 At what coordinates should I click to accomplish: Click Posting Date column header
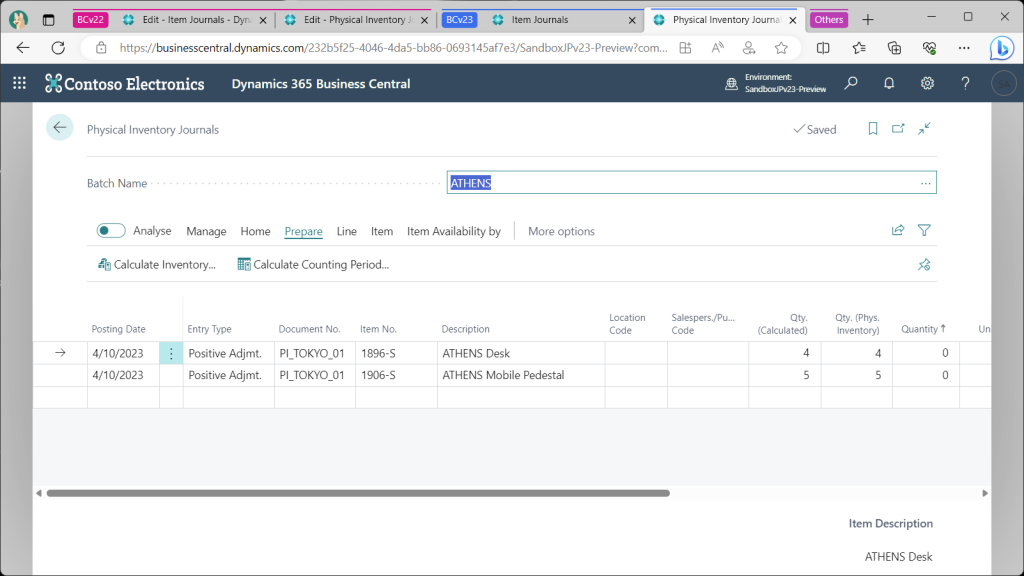[x=118, y=329]
